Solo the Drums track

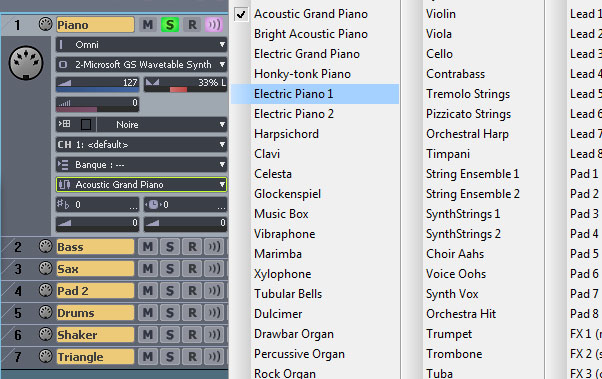(x=170, y=313)
